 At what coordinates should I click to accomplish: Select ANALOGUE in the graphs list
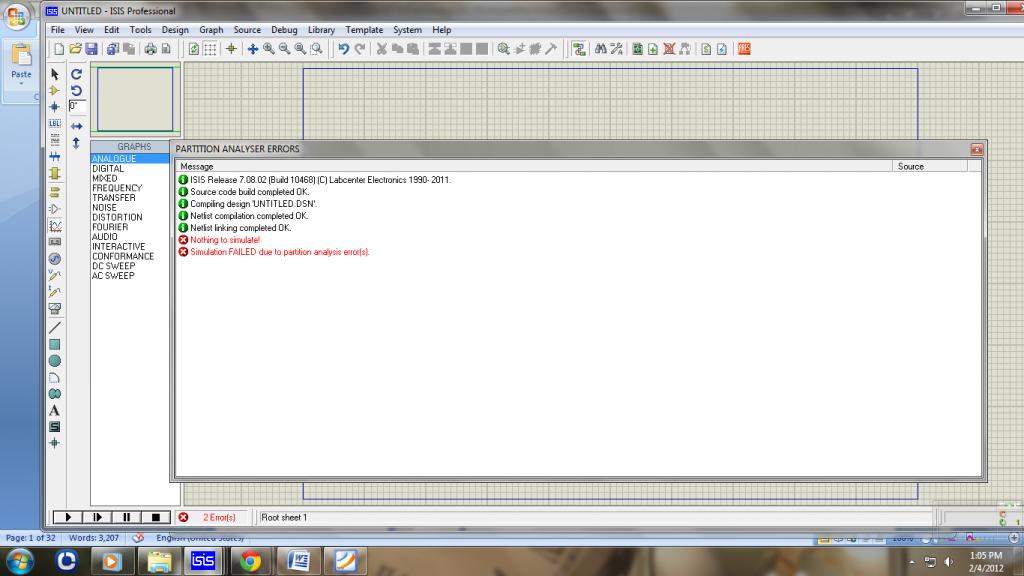coord(130,159)
